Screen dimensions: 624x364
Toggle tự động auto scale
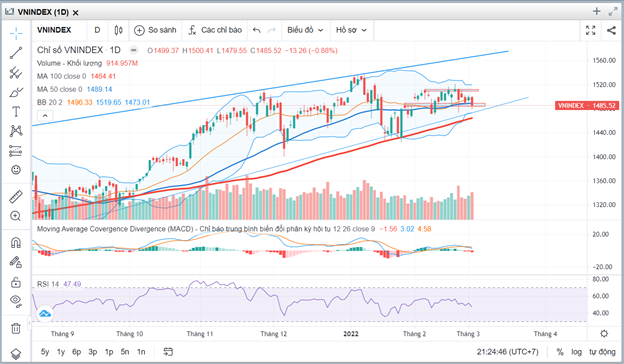coord(603,352)
